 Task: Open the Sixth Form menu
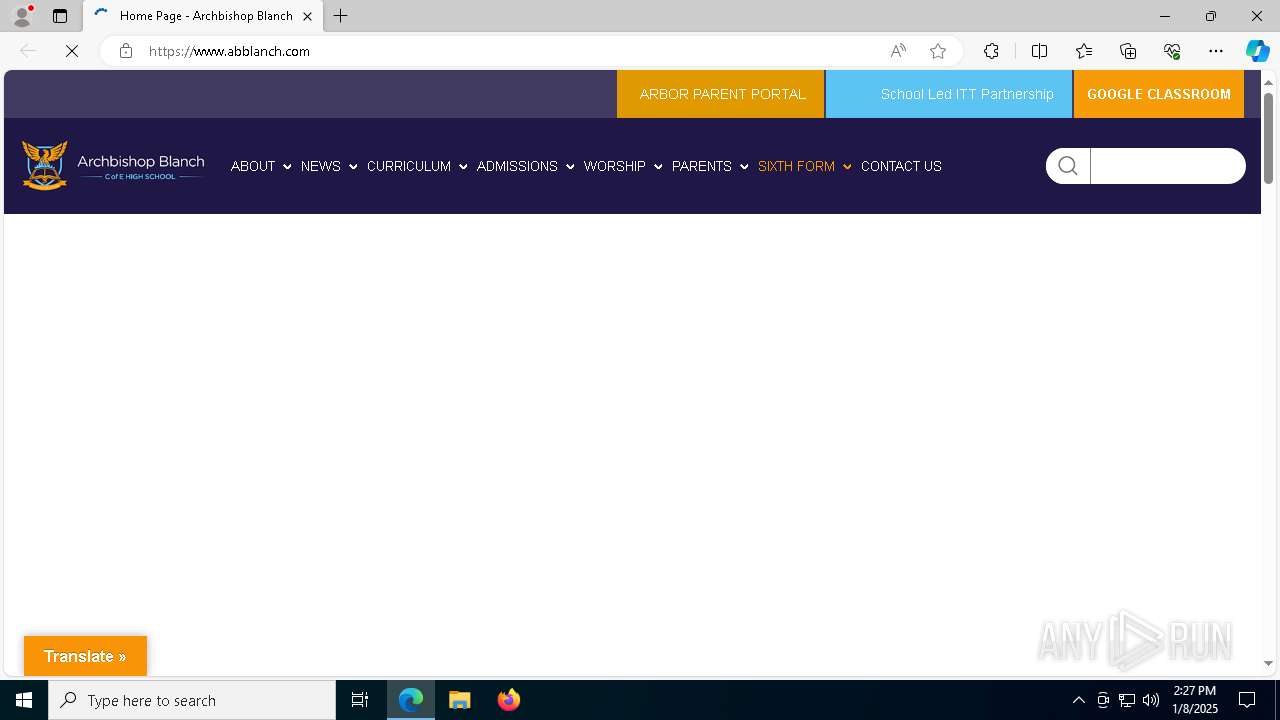(796, 166)
